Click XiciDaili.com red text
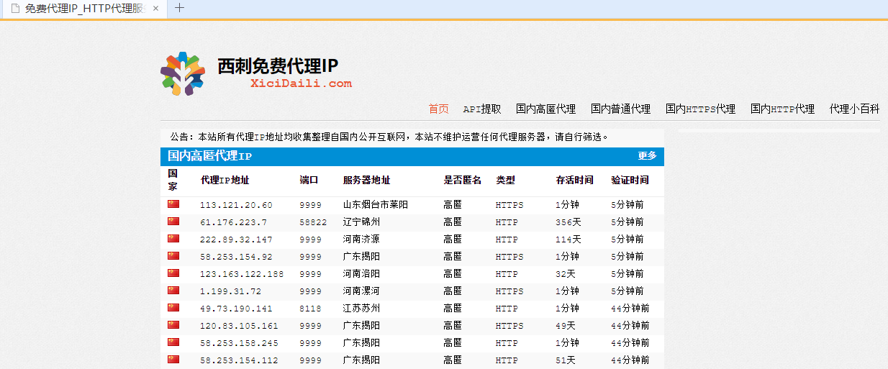The image size is (888, 369). 301,84
